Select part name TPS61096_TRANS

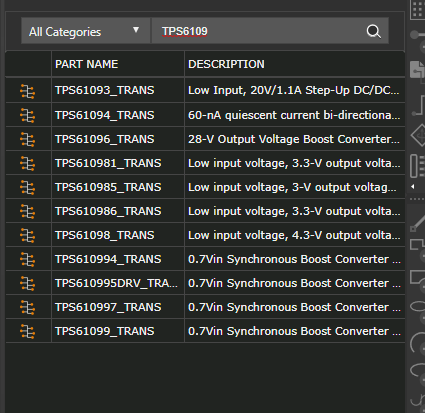pos(104,139)
